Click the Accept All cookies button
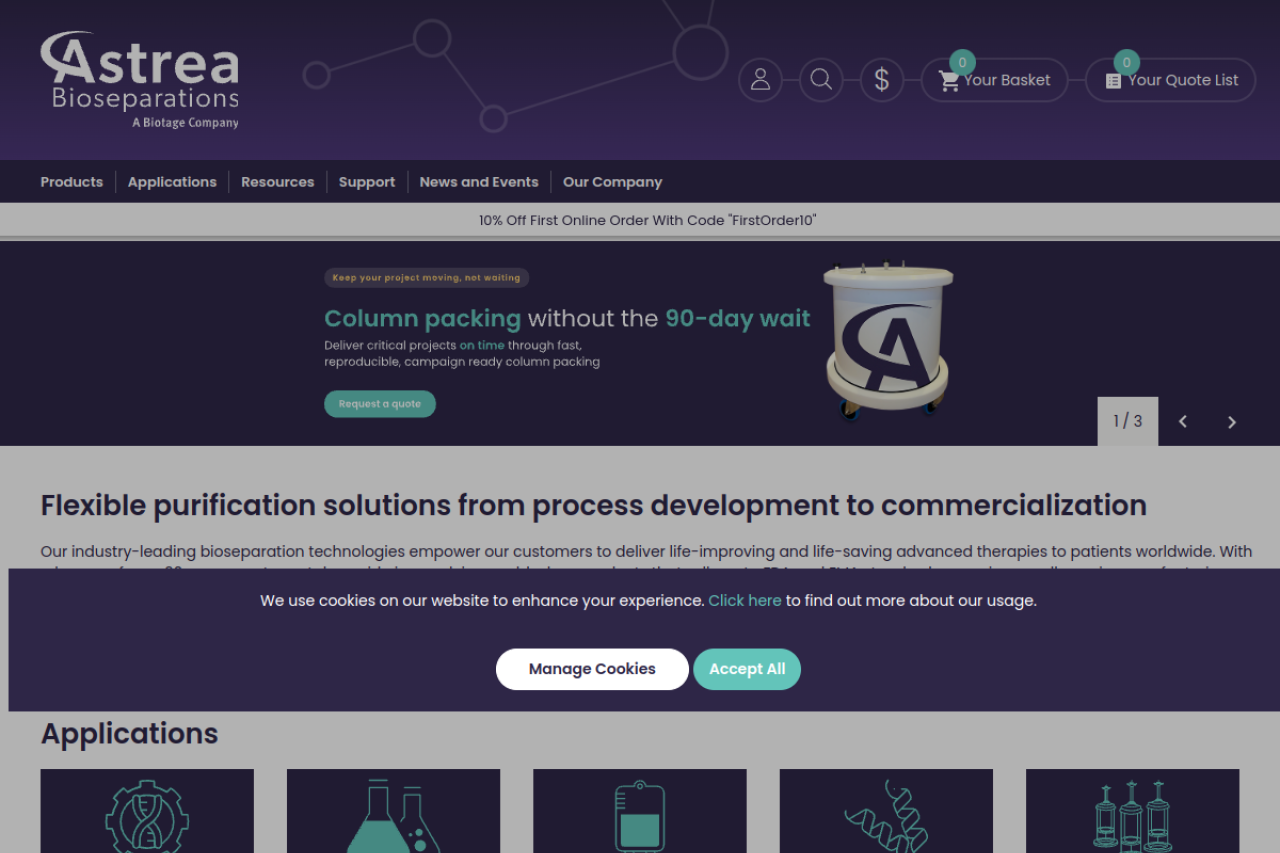1280x853 pixels. [747, 669]
